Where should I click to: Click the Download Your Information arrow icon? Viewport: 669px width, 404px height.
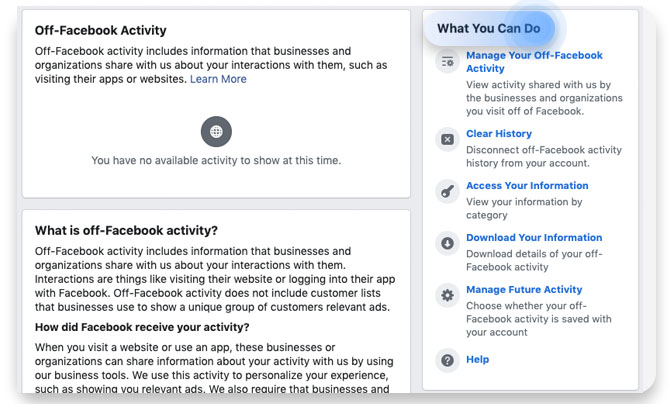pos(447,243)
